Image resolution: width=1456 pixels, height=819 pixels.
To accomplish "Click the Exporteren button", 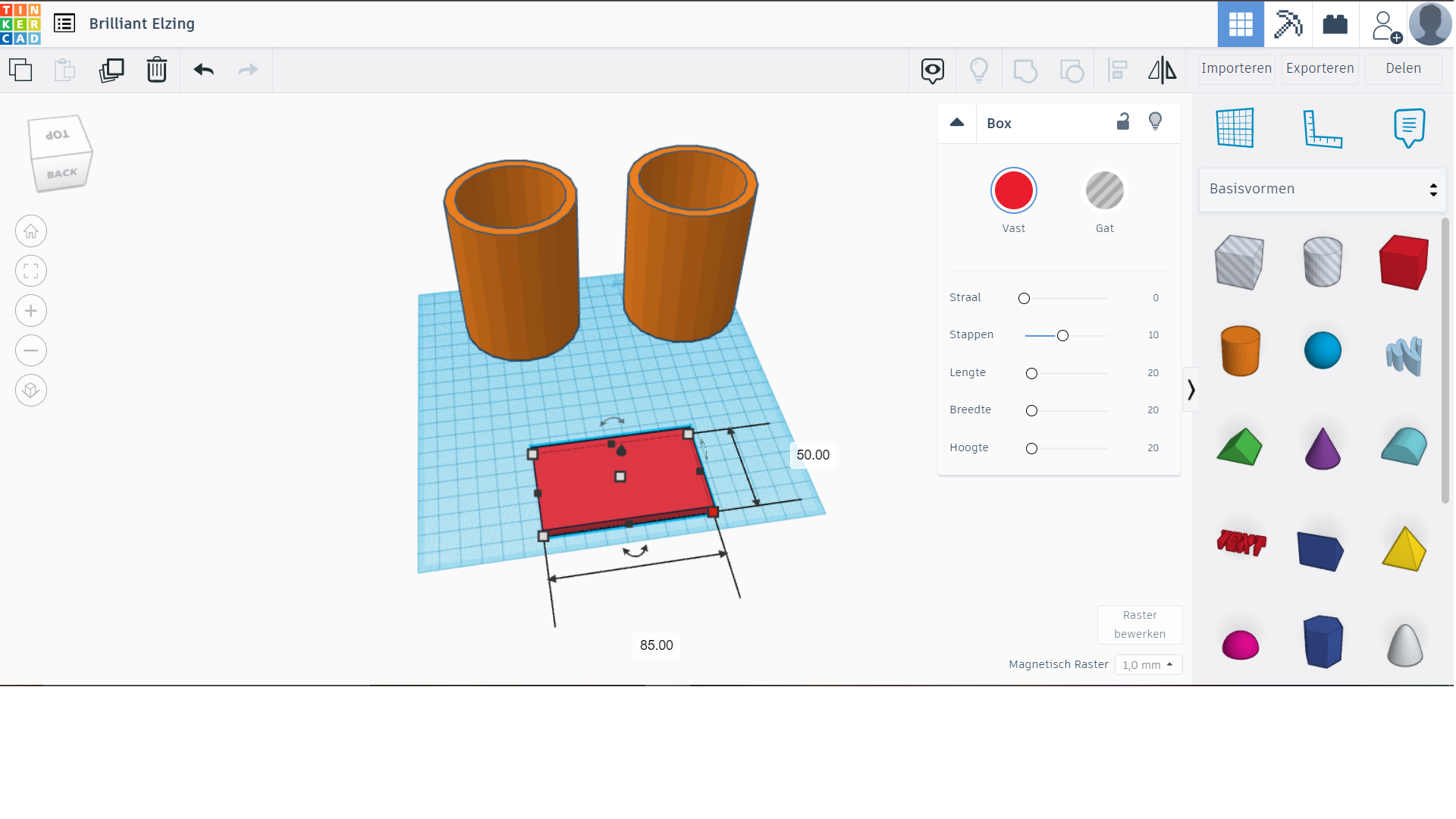I will (x=1319, y=68).
